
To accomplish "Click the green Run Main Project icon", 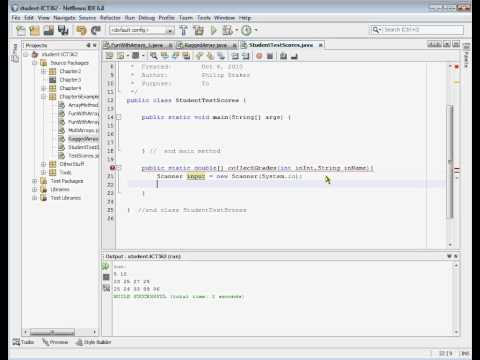I will (x=213, y=30).
